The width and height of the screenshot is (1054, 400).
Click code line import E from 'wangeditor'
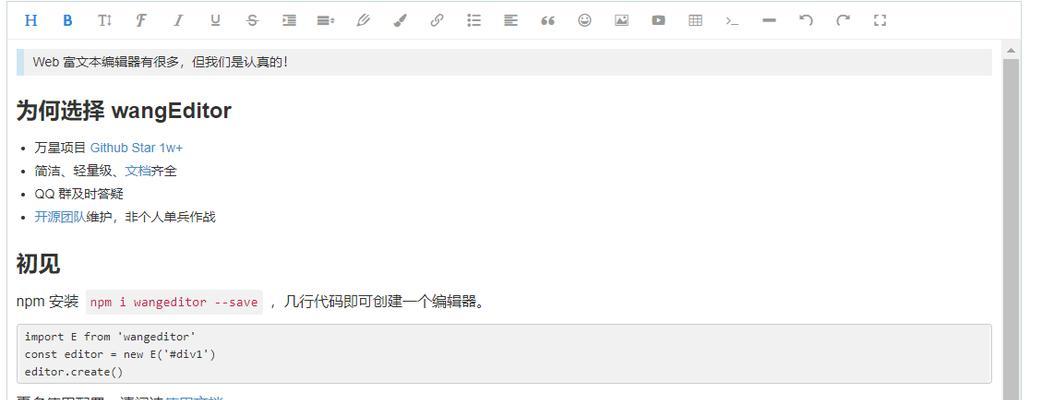click(110, 337)
